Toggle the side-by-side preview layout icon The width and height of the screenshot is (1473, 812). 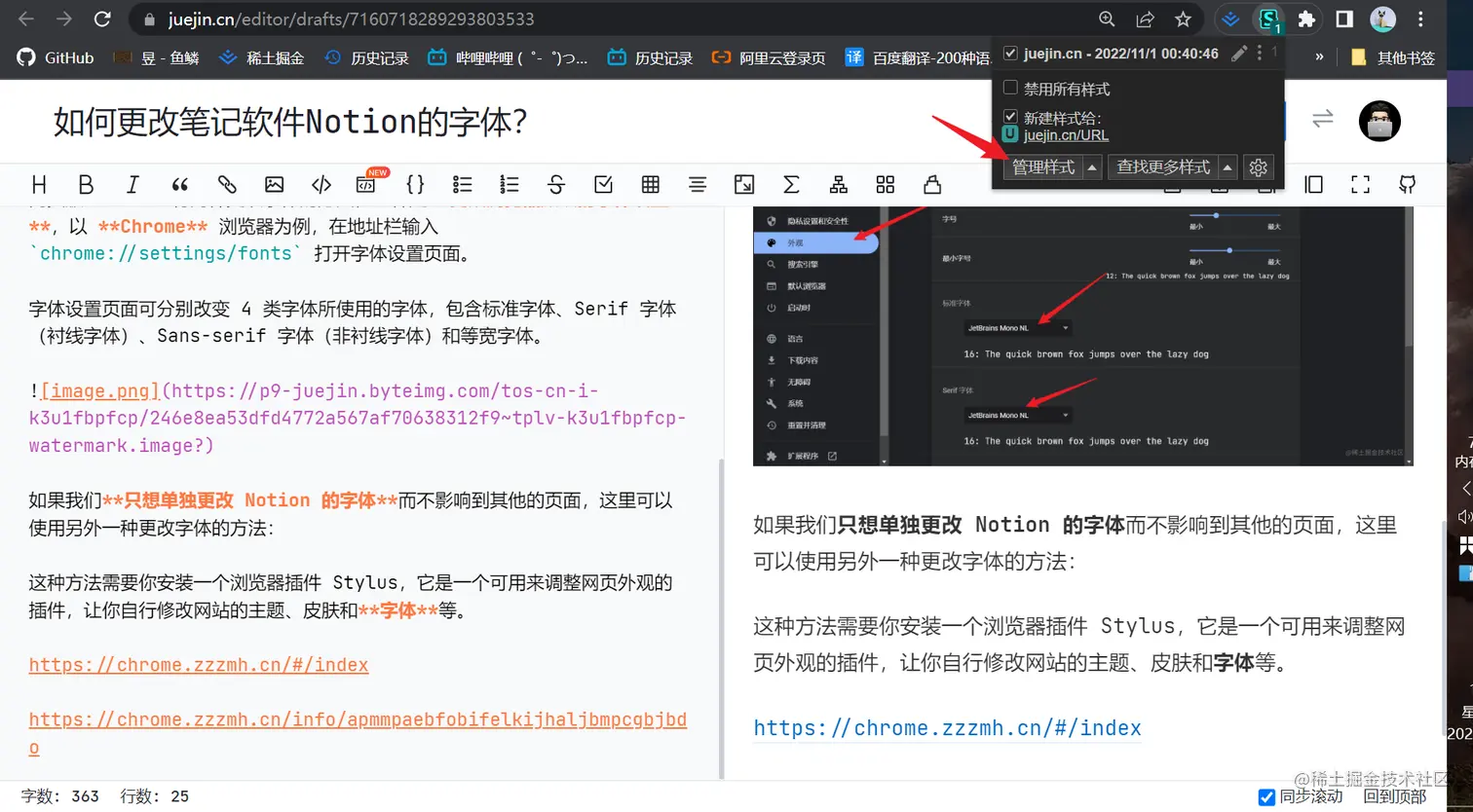click(1313, 184)
